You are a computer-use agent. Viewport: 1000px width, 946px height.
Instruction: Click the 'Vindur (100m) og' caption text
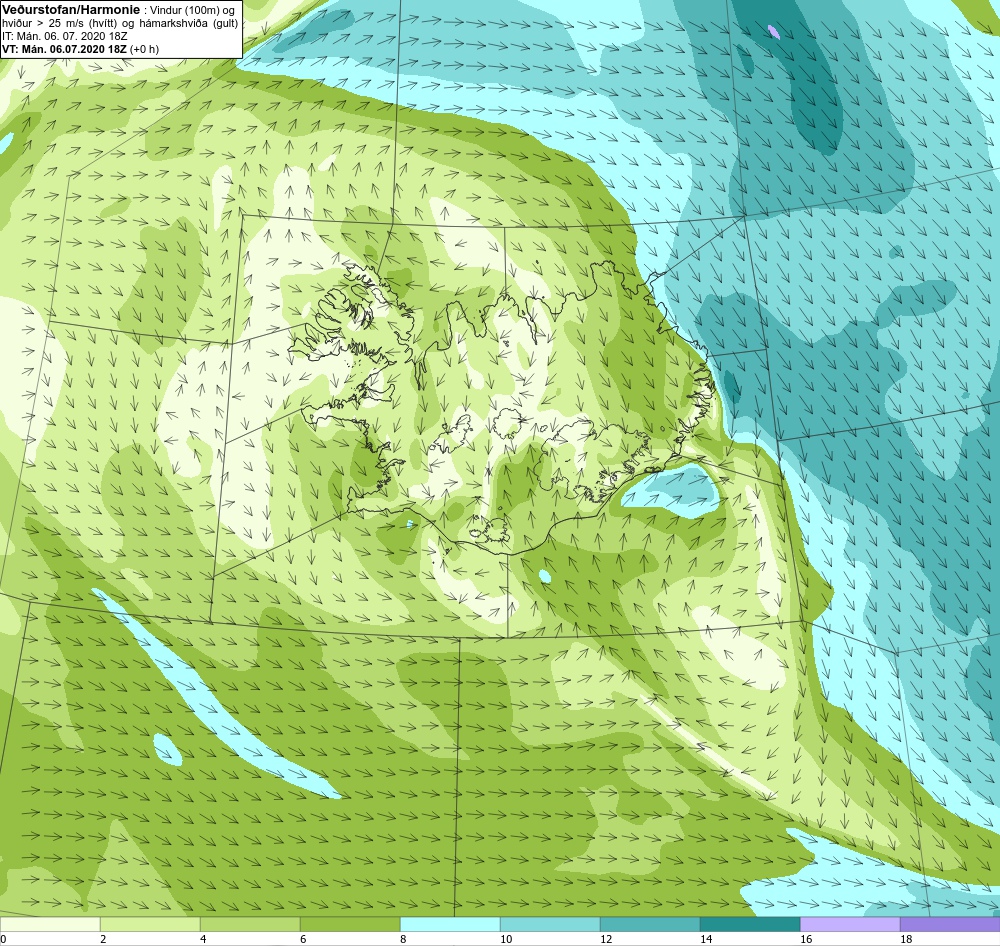click(x=191, y=11)
